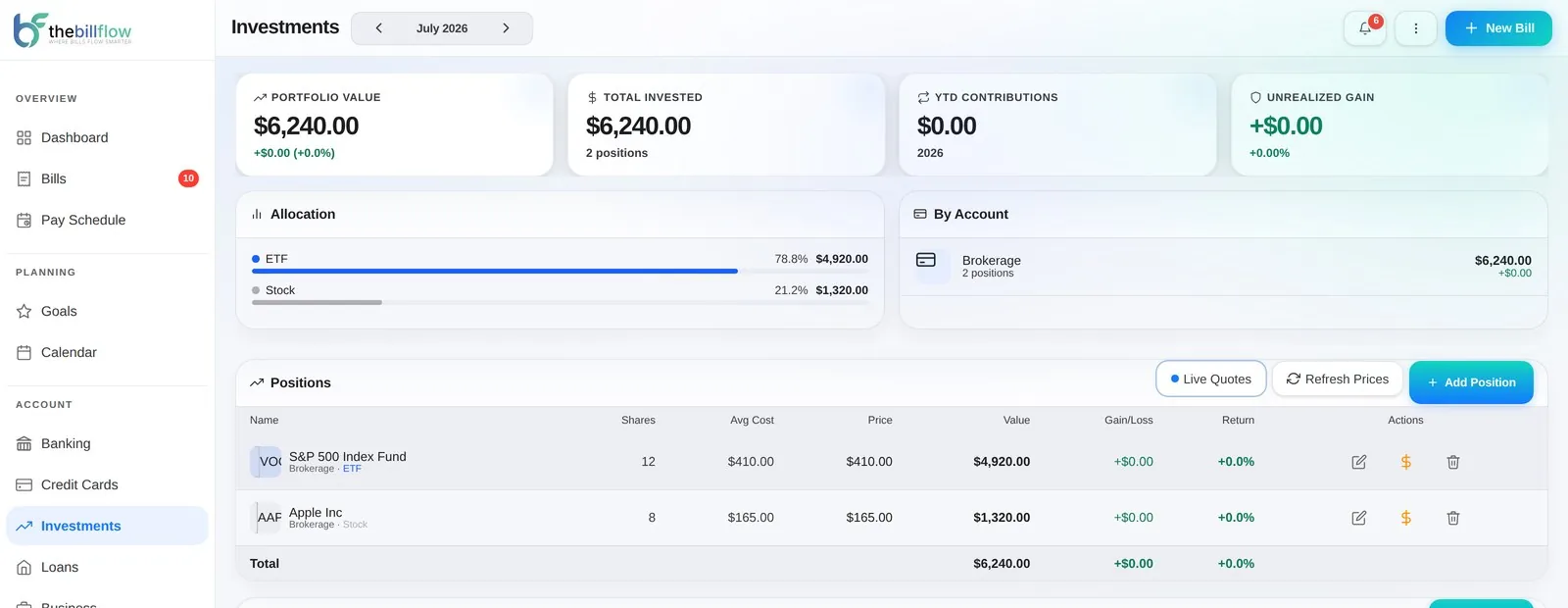Click the Portfolio Value card

point(394,125)
